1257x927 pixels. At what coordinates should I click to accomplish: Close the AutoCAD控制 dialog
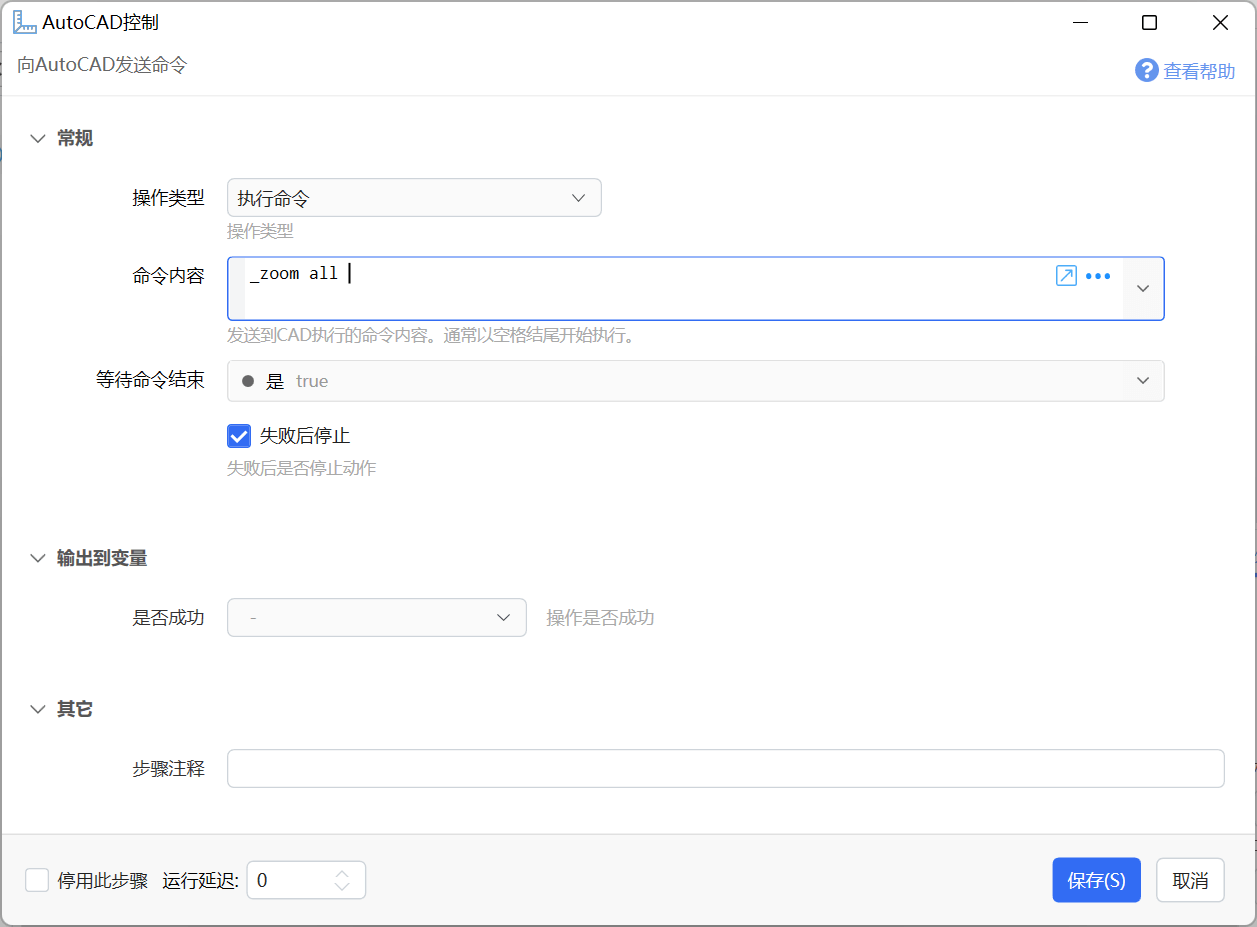coord(1220,22)
